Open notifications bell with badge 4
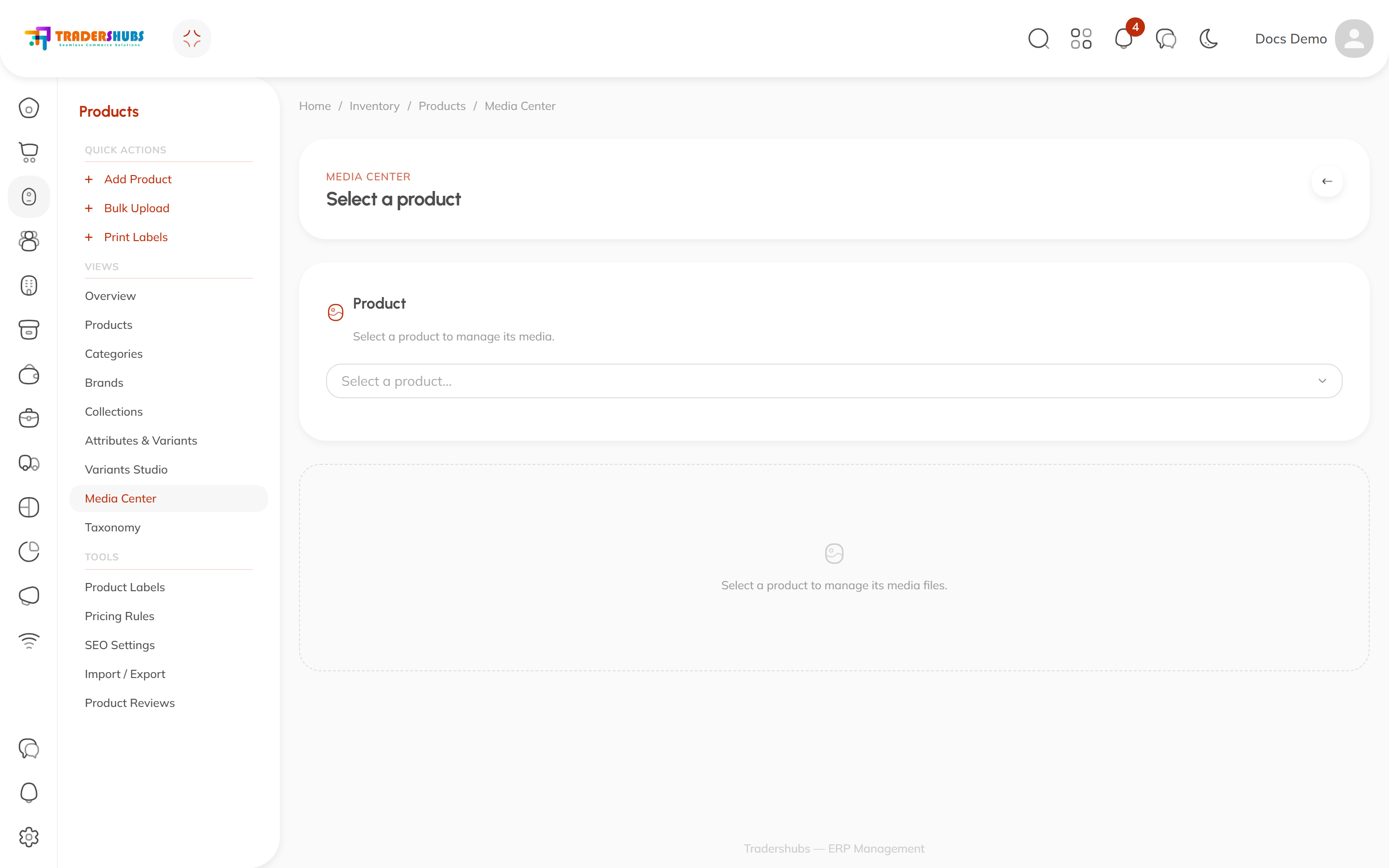Screen dimensions: 1389x868 (x=1124, y=39)
